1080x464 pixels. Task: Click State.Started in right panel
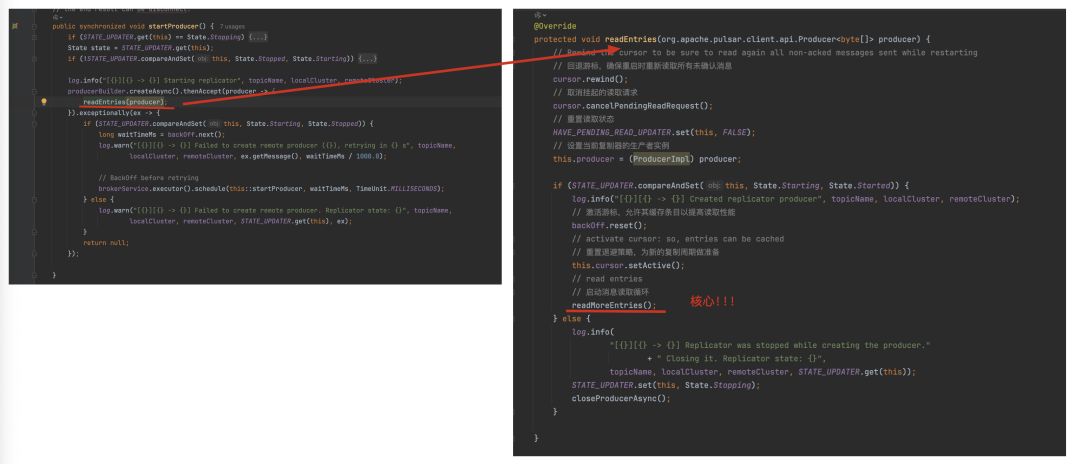coord(860,186)
